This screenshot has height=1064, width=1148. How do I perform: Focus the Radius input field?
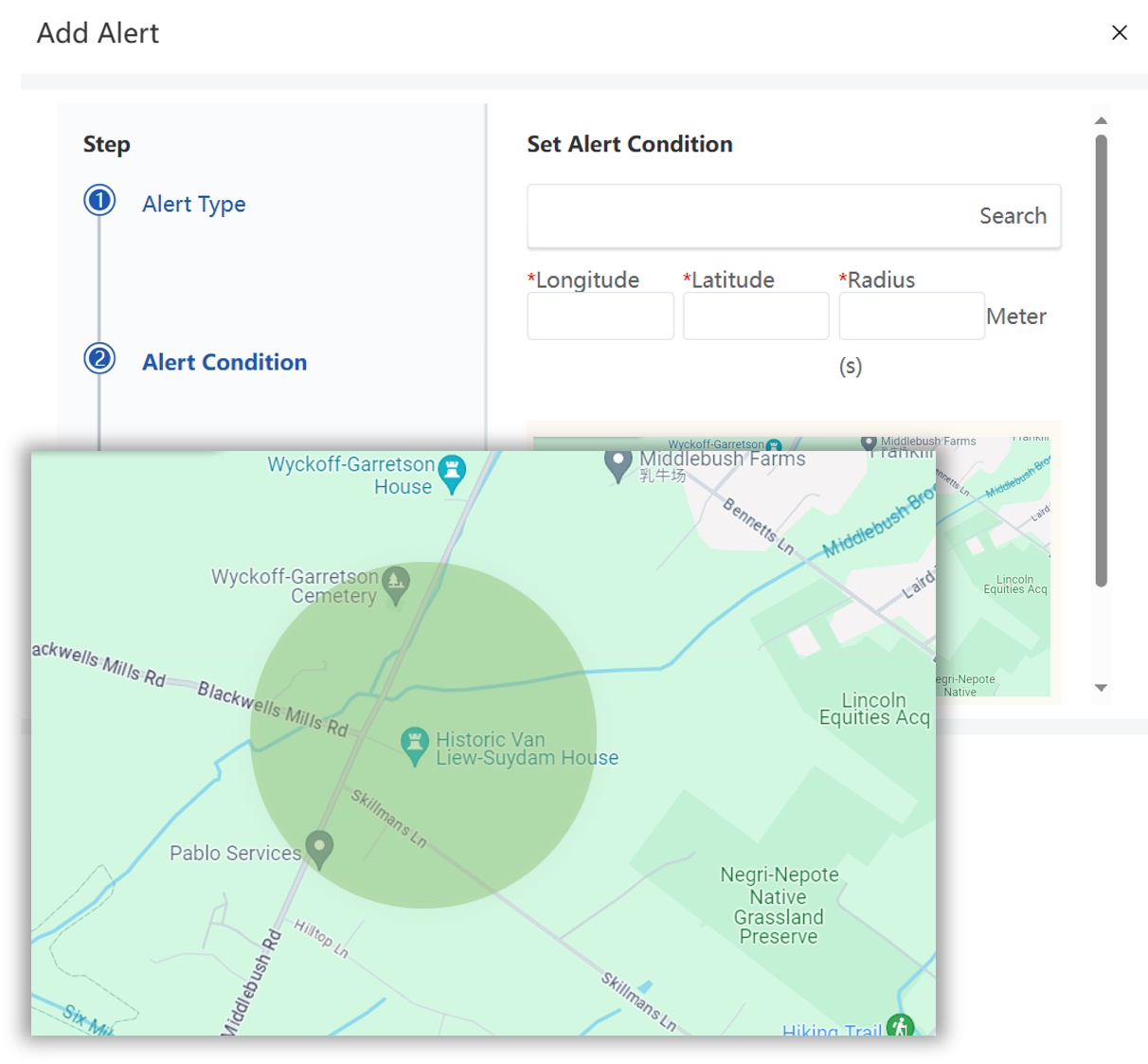(x=911, y=316)
